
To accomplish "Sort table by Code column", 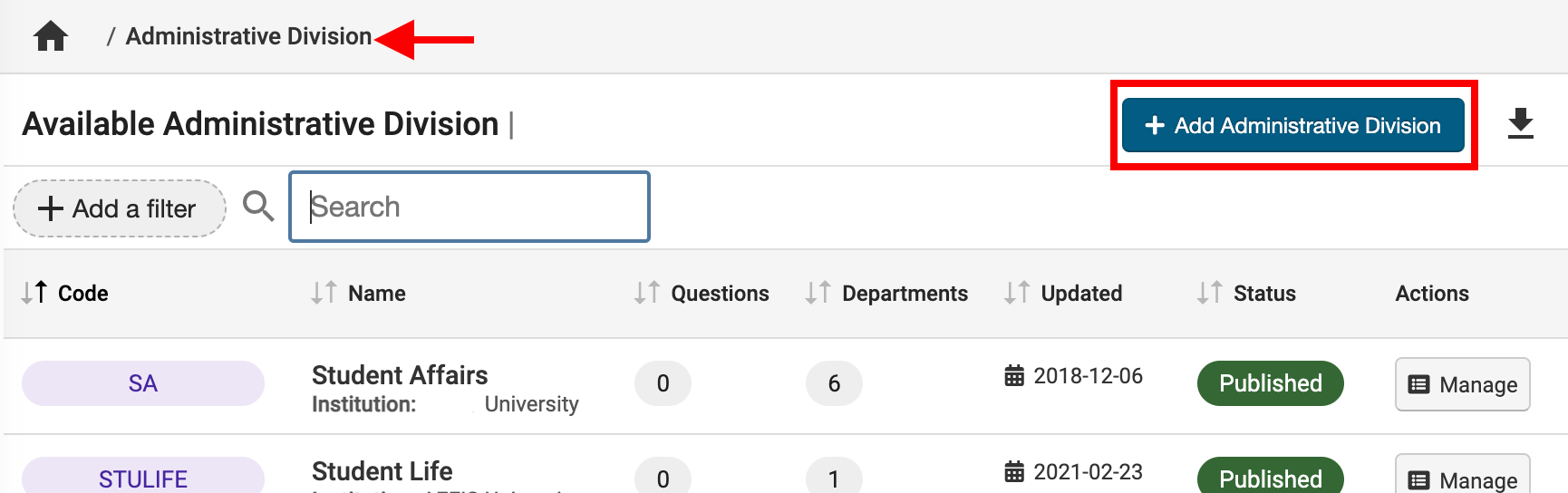I will point(65,293).
